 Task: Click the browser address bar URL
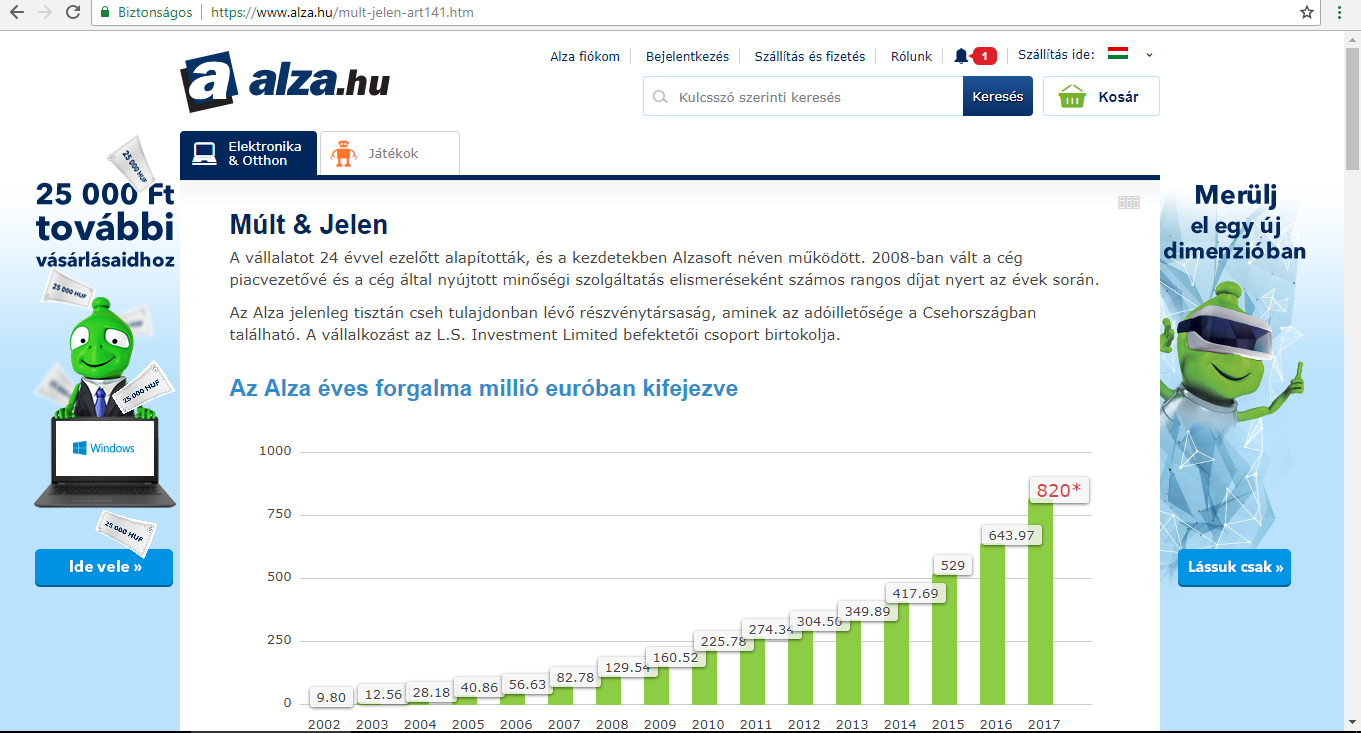click(343, 13)
